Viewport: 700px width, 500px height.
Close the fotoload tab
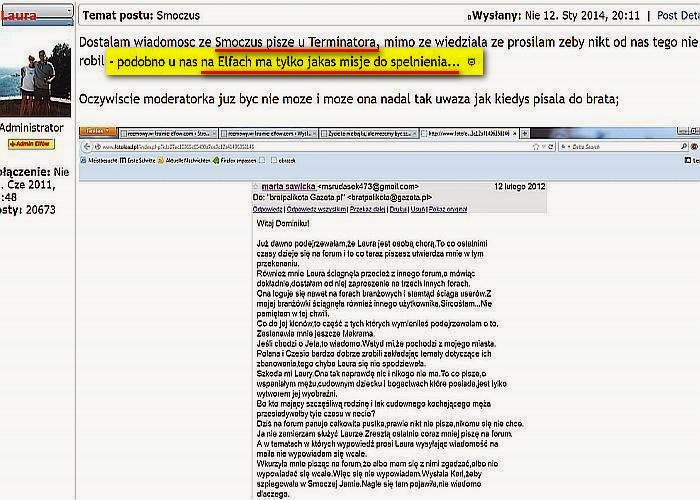pos(515,133)
